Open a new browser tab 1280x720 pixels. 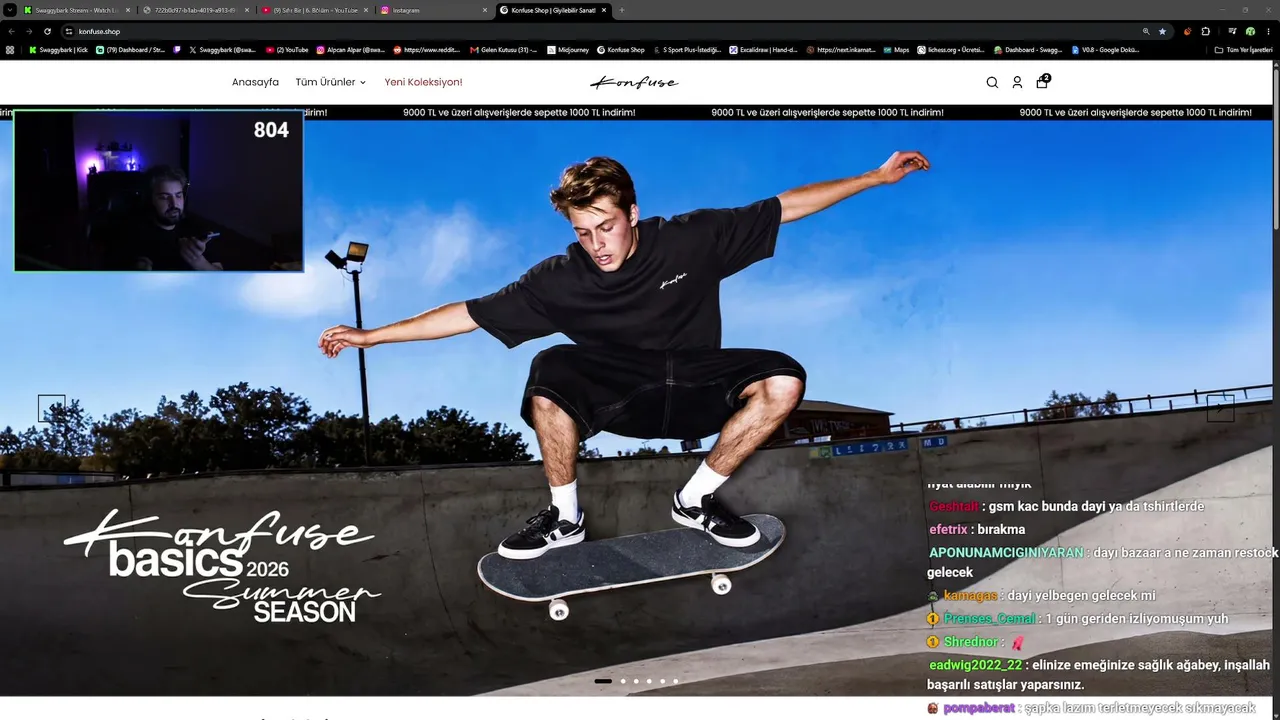coord(622,10)
